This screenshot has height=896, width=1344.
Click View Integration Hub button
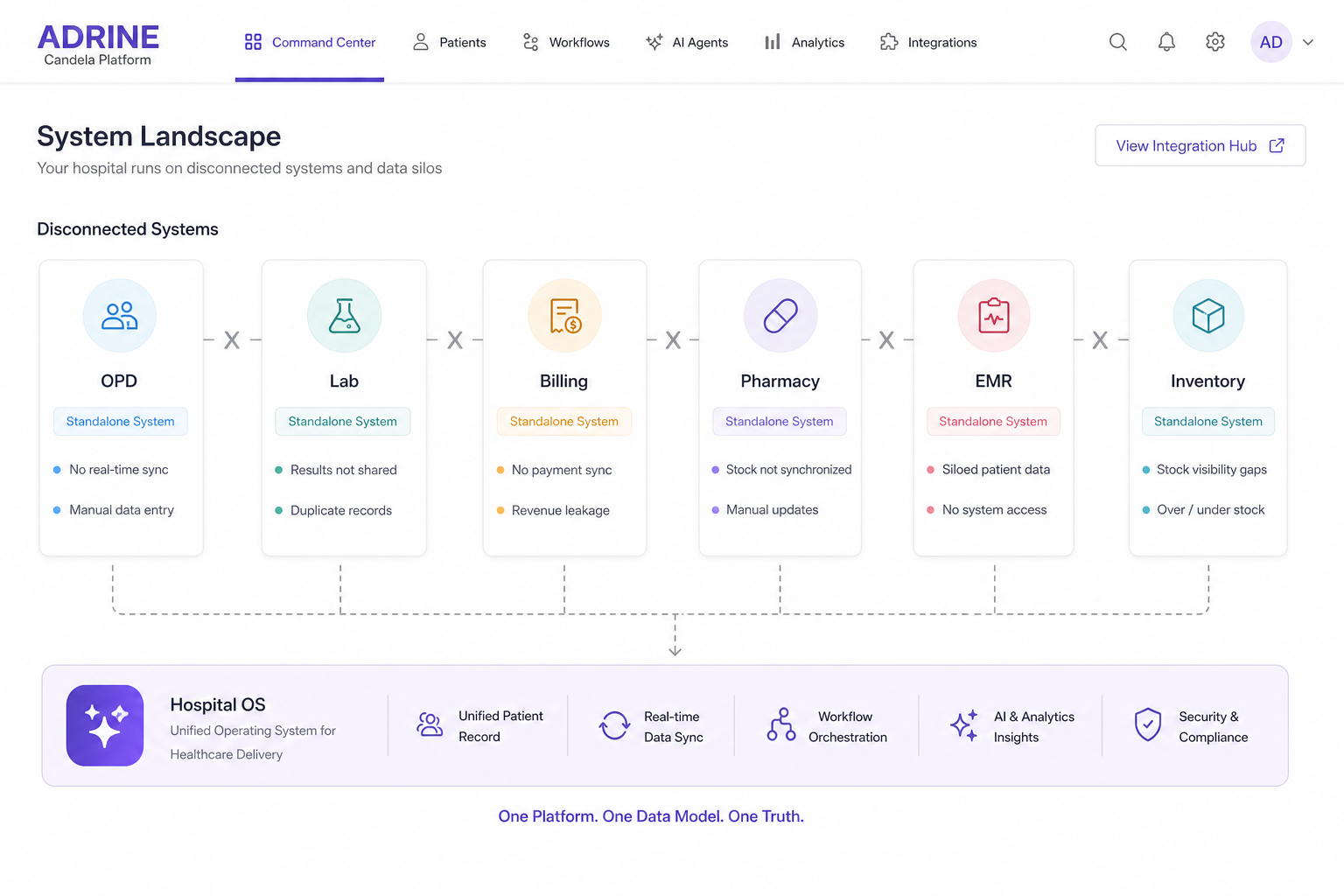click(x=1200, y=145)
